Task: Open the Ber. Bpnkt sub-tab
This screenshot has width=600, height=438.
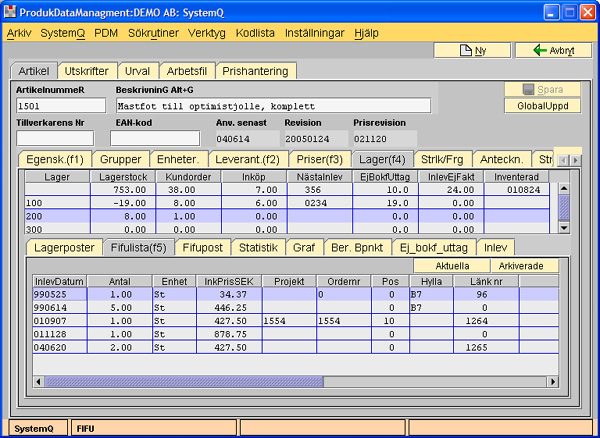Action: point(357,247)
